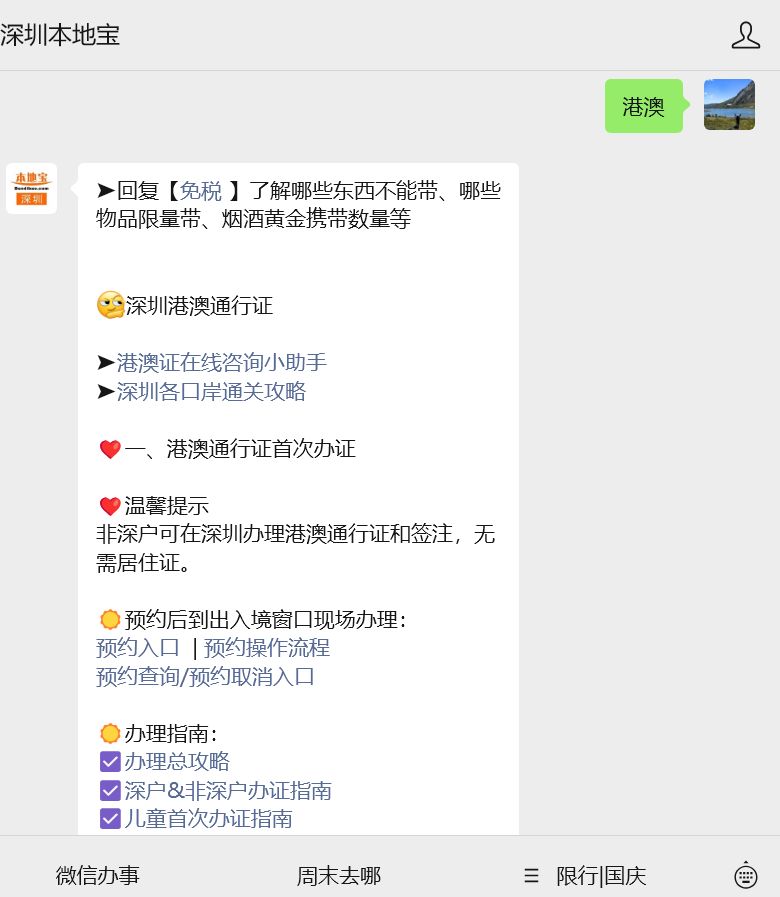Viewport: 780px width, 897px height.
Task: Open the 限行|国庆 bottom menu
Action: [601, 876]
